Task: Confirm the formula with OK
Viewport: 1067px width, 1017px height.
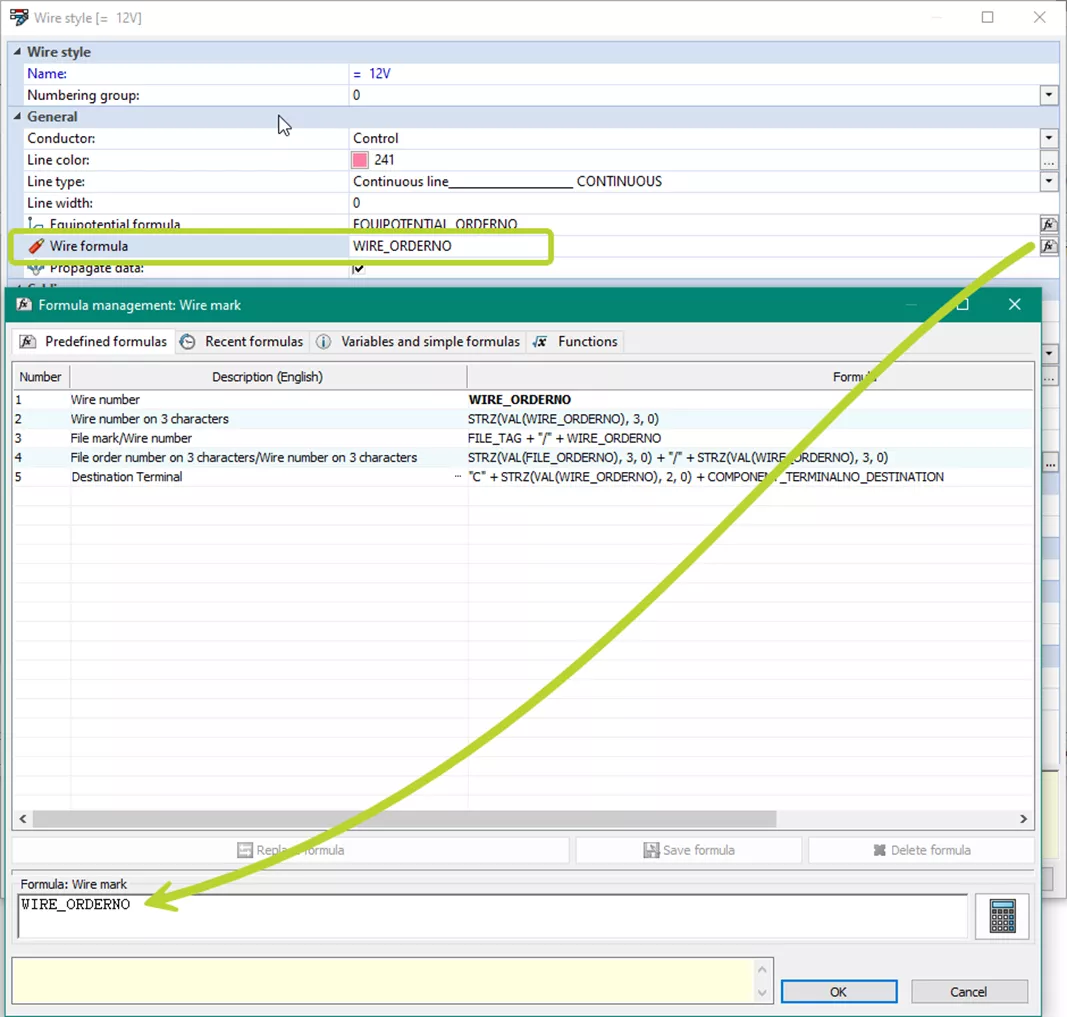Action: pos(838,991)
